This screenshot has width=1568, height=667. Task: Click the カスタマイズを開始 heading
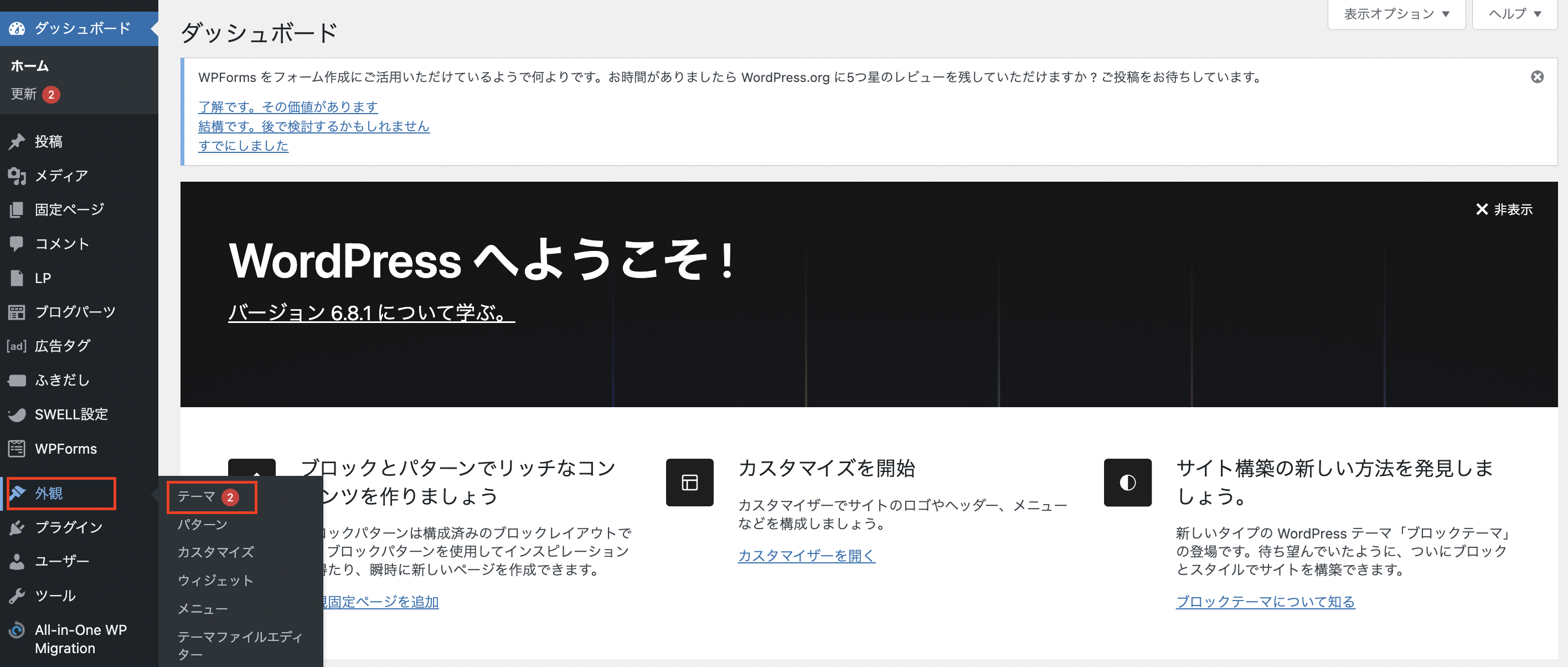click(x=827, y=469)
